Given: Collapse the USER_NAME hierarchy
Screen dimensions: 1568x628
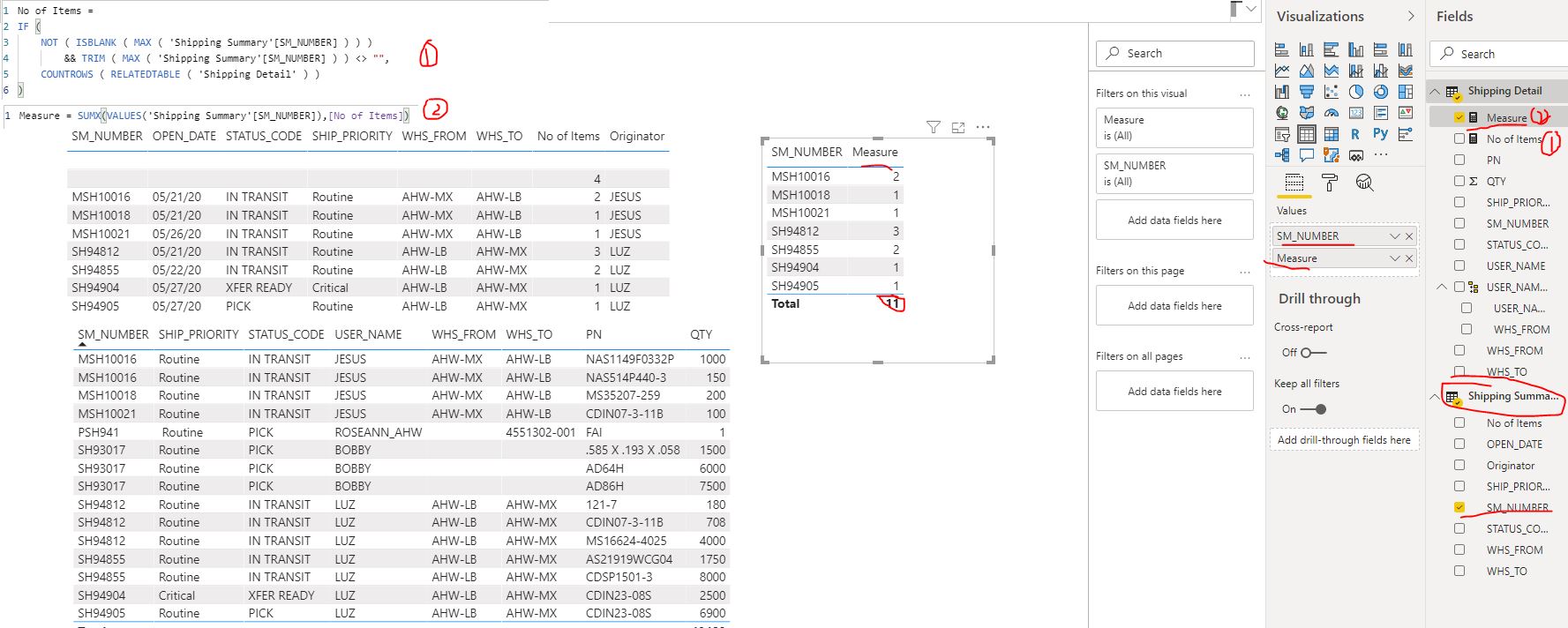Looking at the screenshot, I should click(x=1442, y=287).
